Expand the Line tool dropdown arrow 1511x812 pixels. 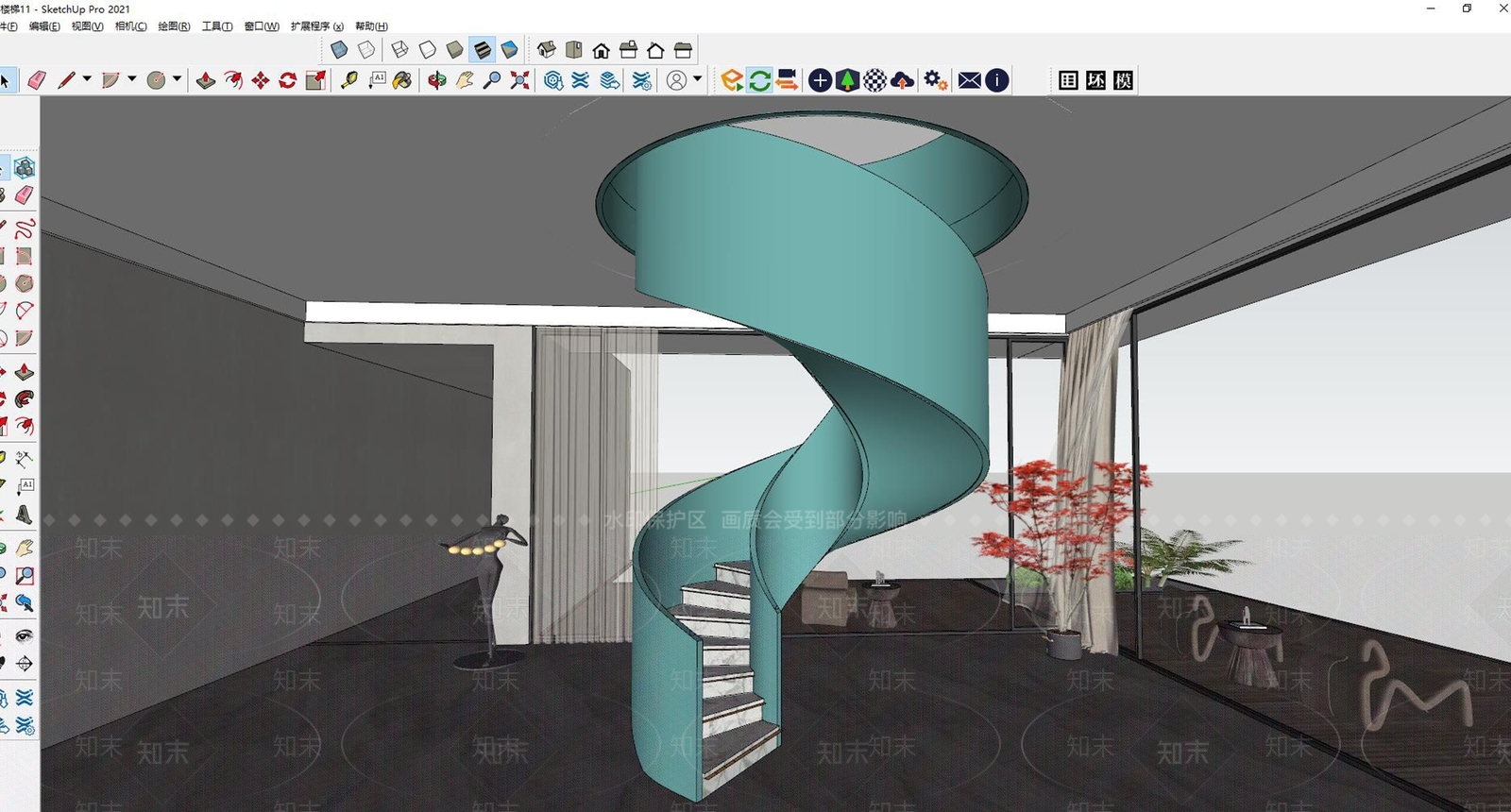pos(87,79)
